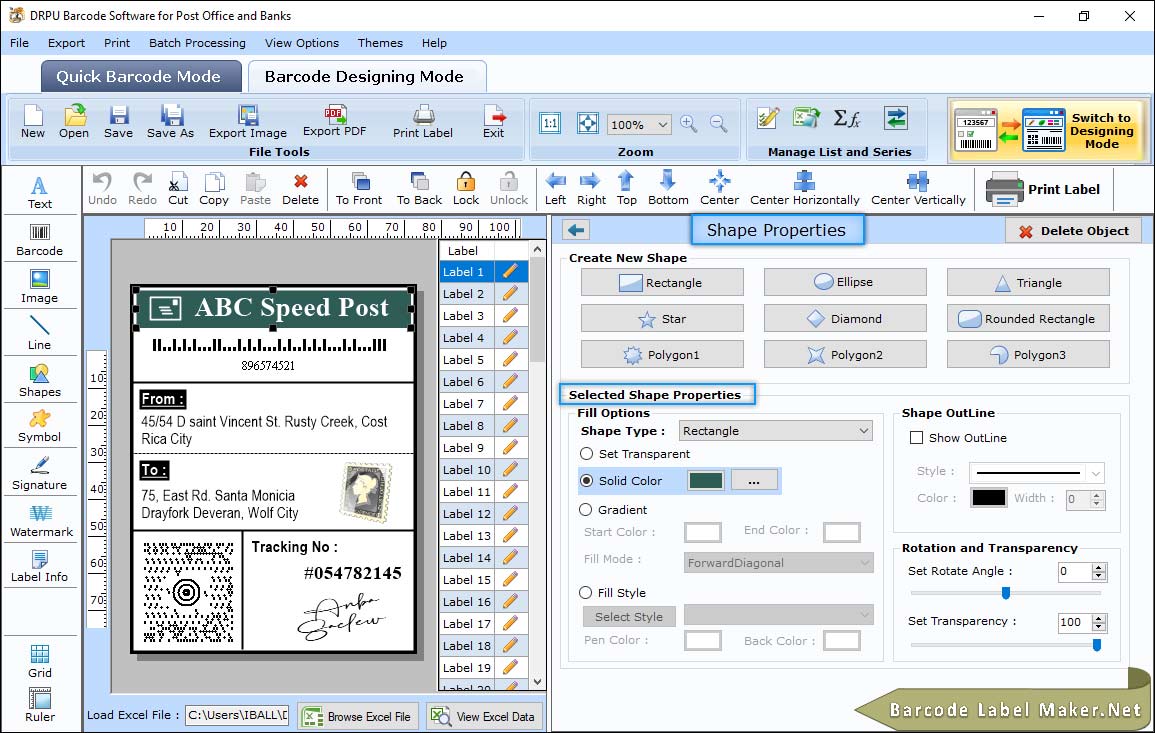
Task: Select the Line drawing tool
Action: tap(40, 333)
